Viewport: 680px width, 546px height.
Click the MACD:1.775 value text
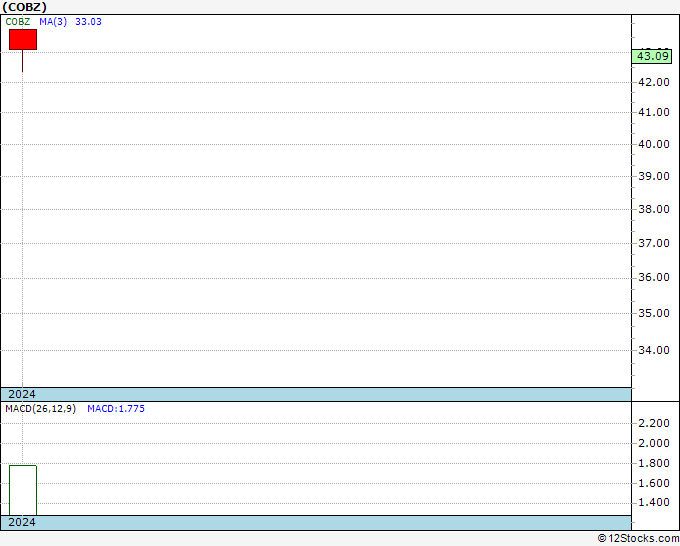(x=116, y=409)
